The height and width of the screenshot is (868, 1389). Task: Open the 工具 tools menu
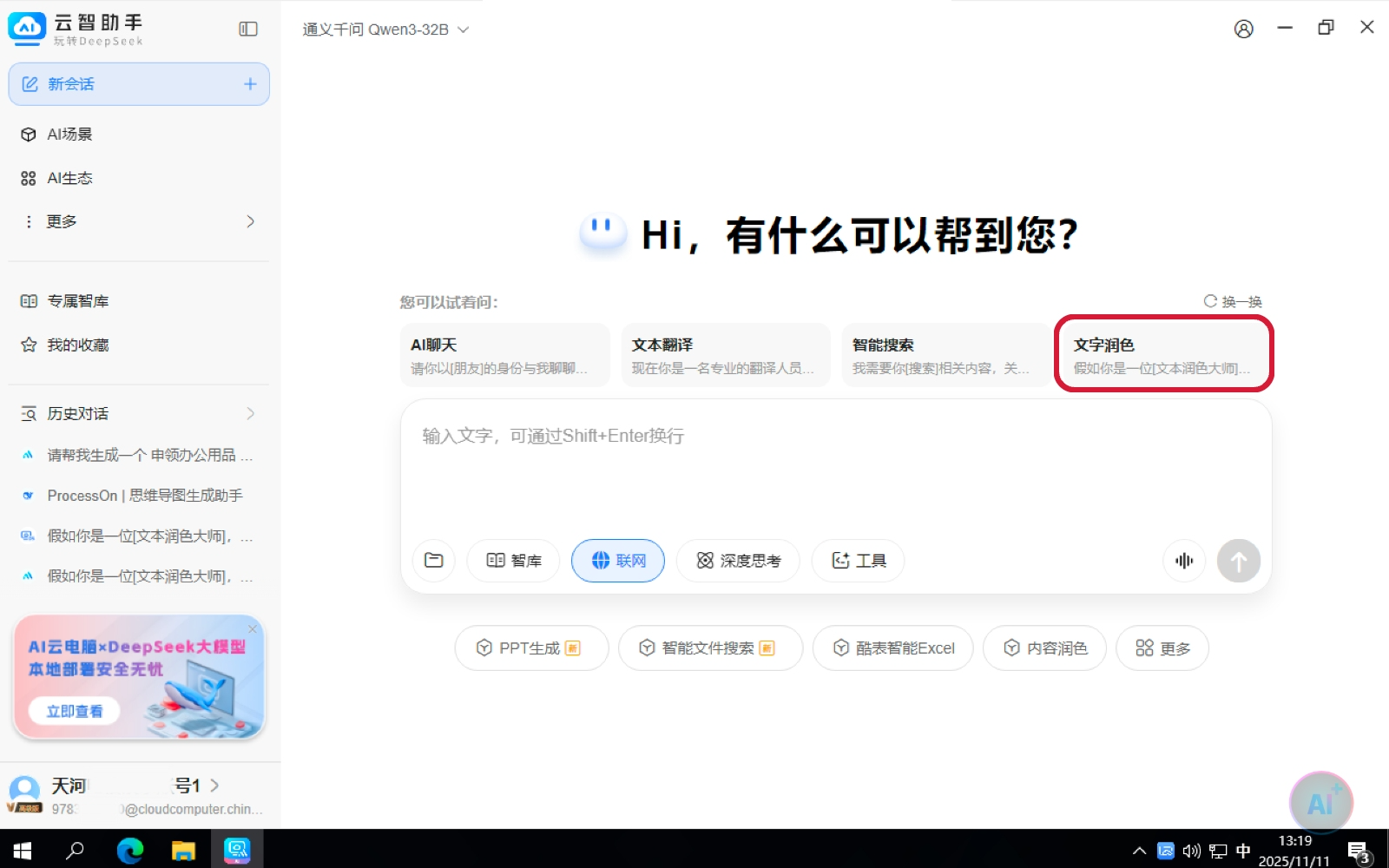(858, 561)
